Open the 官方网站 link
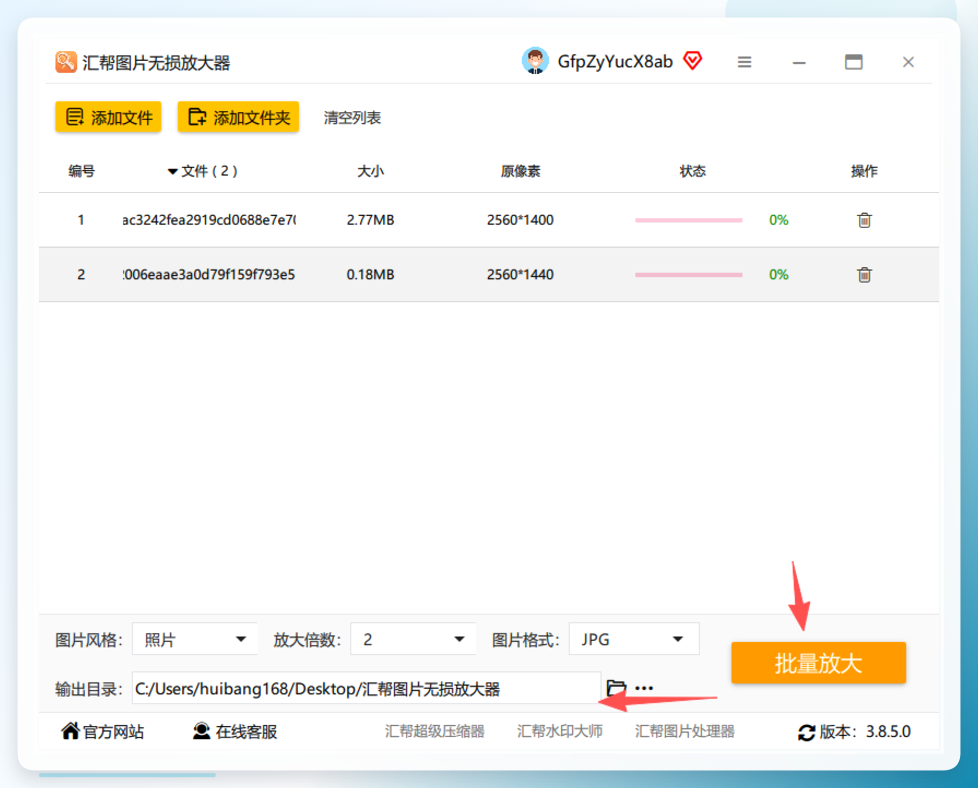978x788 pixels. pyautogui.click(x=114, y=731)
